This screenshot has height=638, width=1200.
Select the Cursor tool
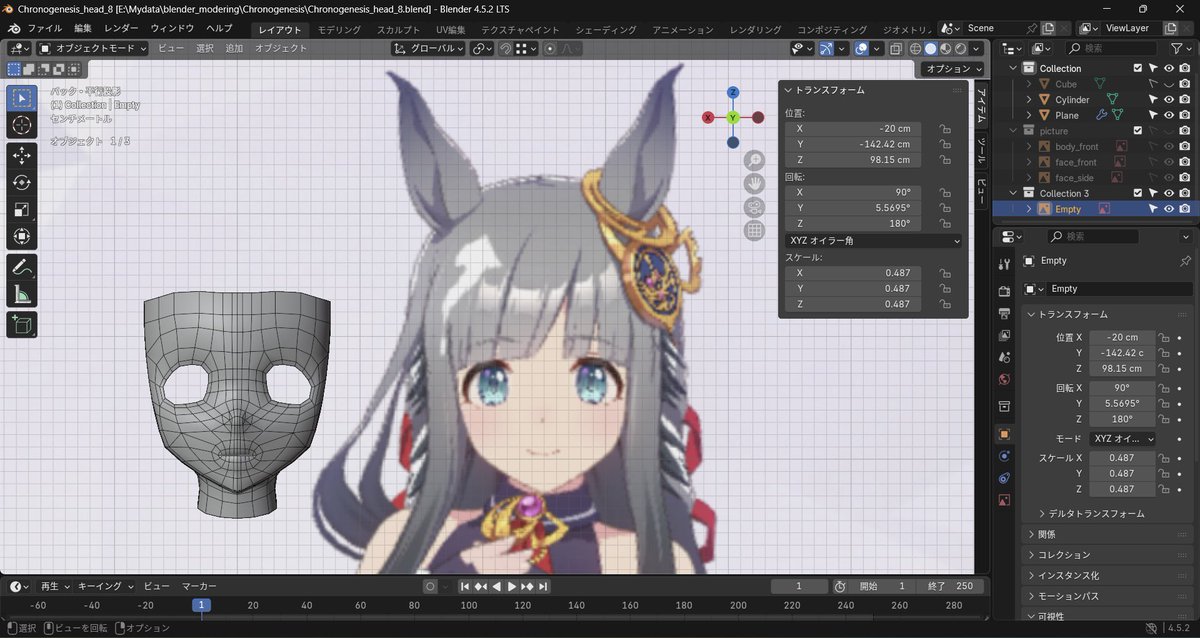pos(22,125)
